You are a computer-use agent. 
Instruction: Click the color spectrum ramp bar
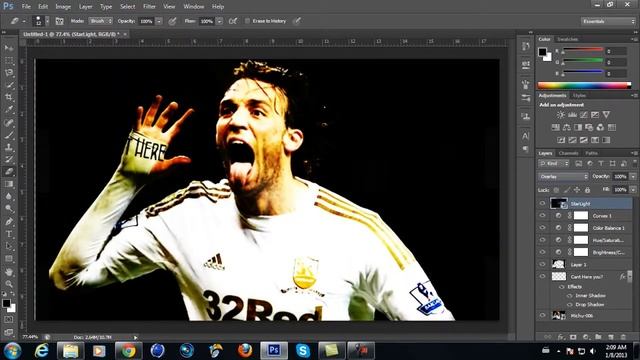tap(584, 85)
